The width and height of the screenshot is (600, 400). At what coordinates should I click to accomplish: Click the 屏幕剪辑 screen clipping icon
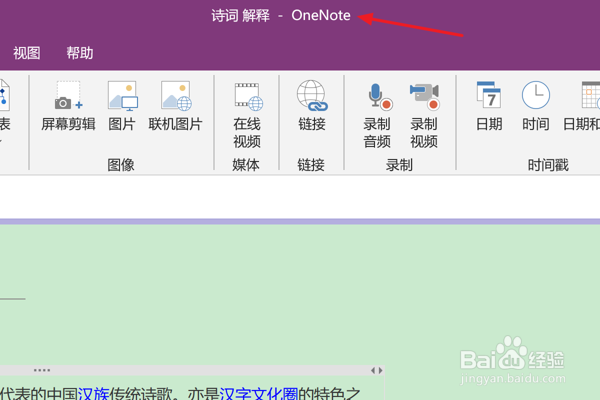(x=68, y=95)
